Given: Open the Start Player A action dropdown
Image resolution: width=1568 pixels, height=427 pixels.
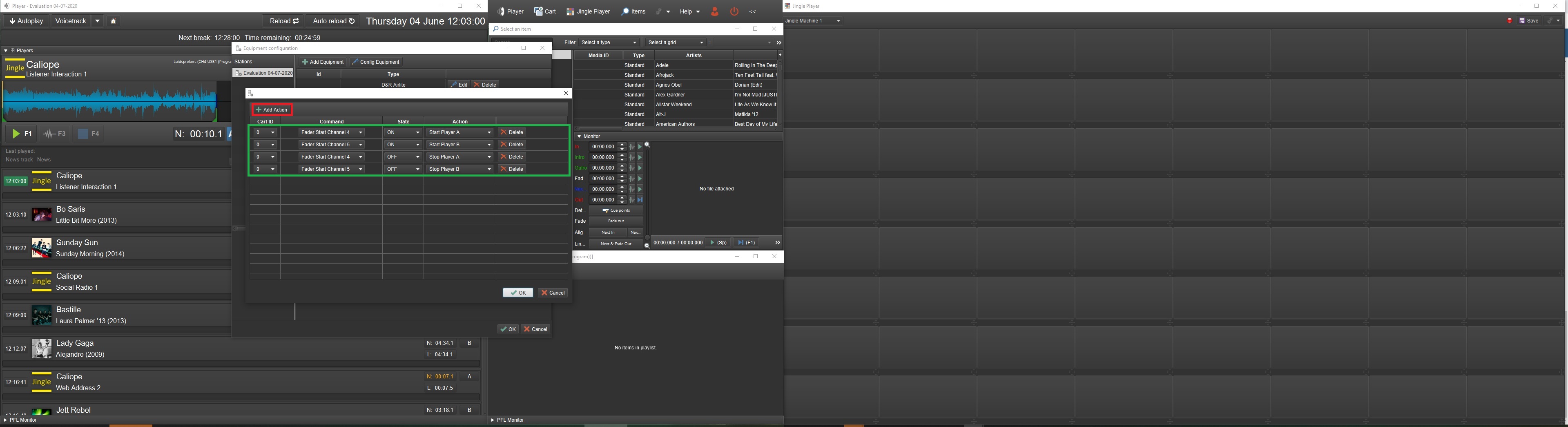Looking at the screenshot, I should click(x=489, y=133).
